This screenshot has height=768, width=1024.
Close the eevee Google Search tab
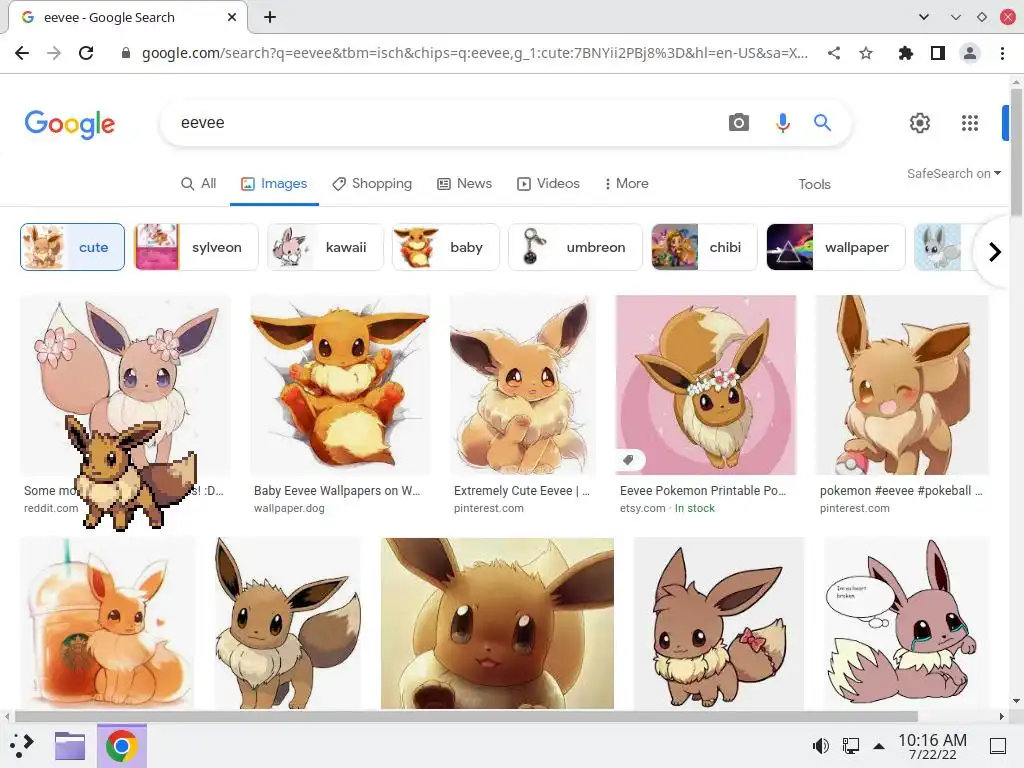click(232, 17)
